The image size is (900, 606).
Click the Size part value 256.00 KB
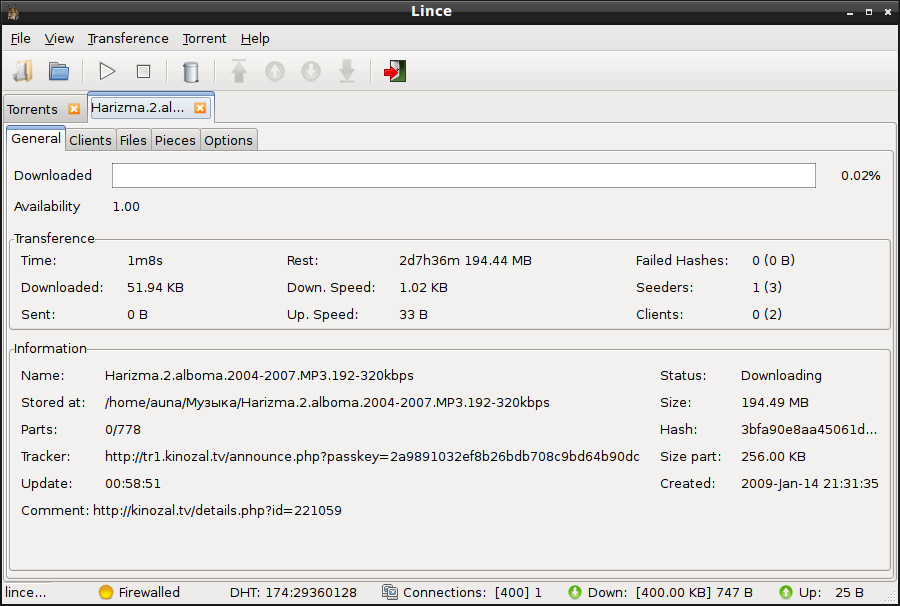(x=773, y=456)
